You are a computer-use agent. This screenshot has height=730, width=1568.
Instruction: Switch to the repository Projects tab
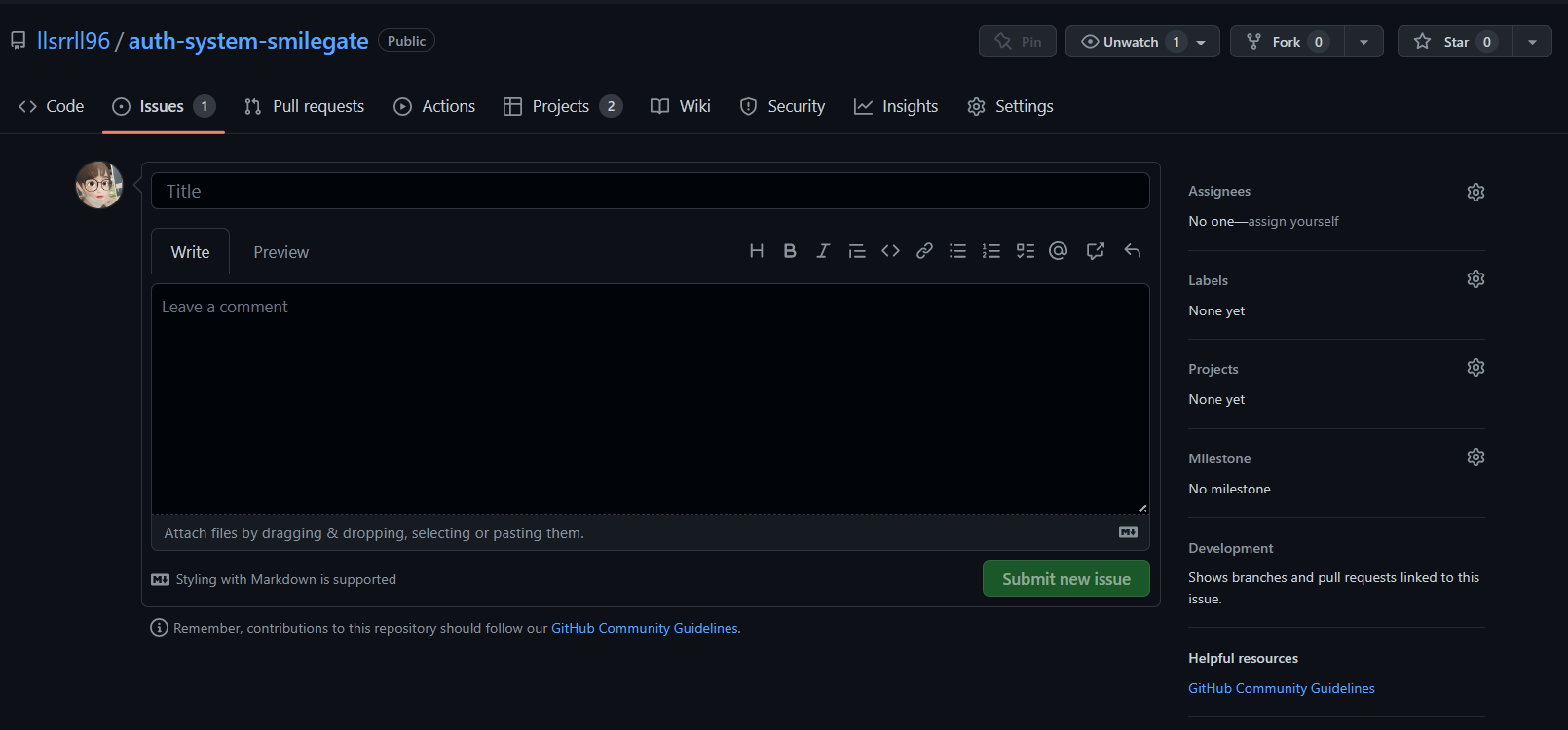563,106
